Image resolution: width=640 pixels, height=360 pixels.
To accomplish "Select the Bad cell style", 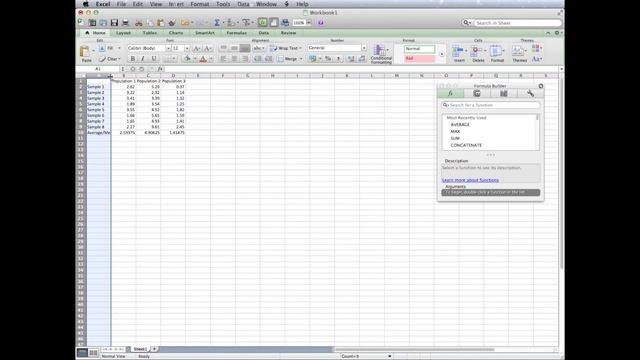I will (420, 58).
